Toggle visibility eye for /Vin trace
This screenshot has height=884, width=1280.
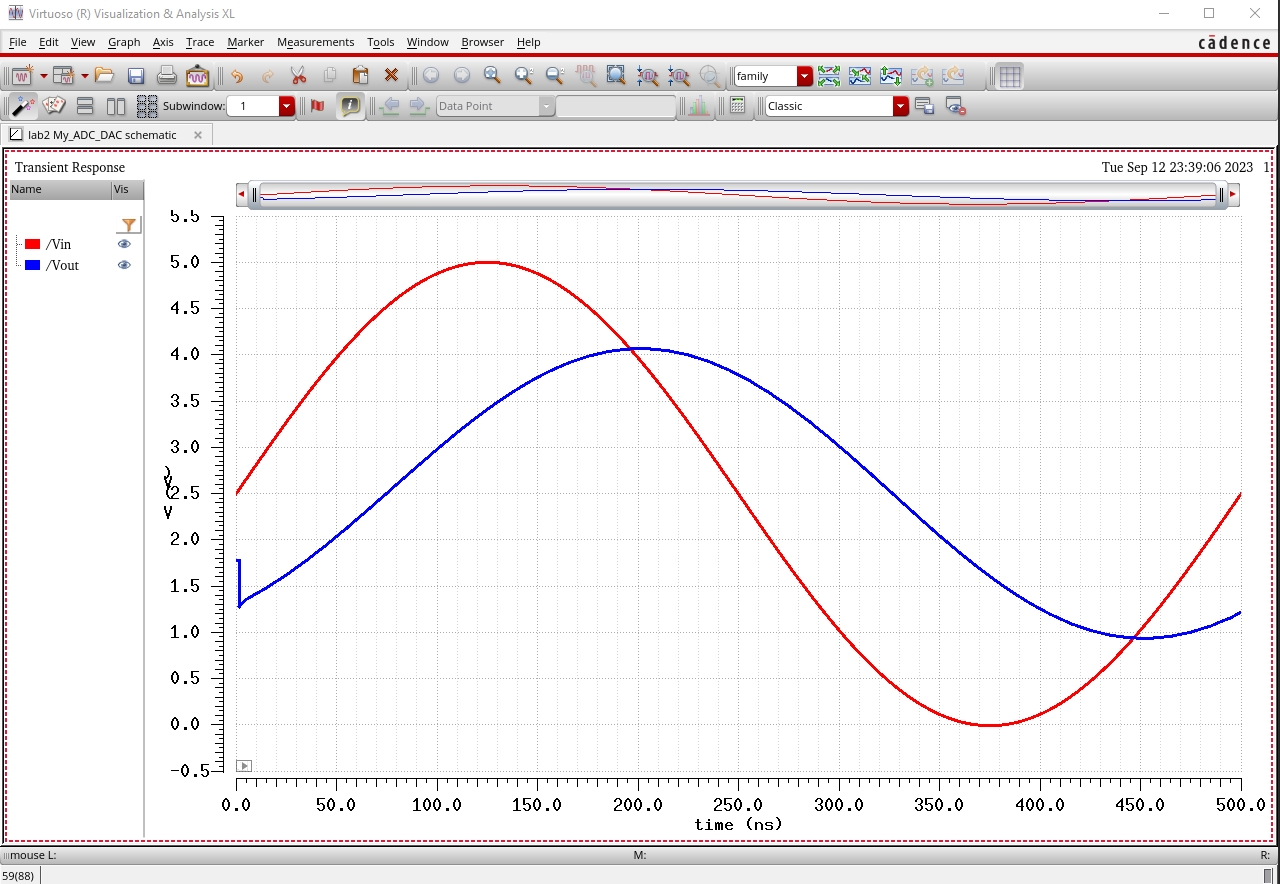(x=124, y=244)
